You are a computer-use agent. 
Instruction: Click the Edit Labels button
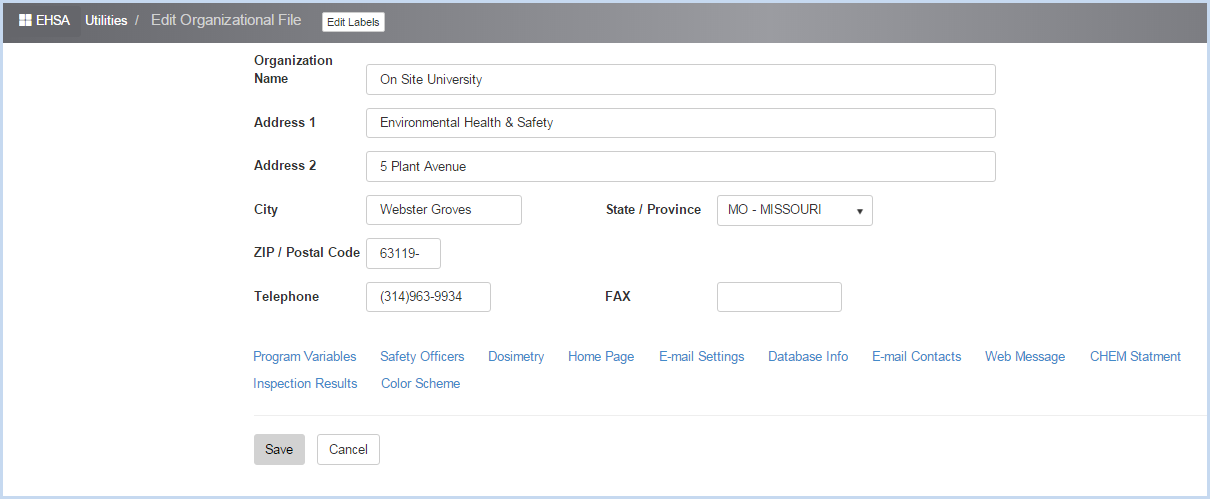[353, 22]
